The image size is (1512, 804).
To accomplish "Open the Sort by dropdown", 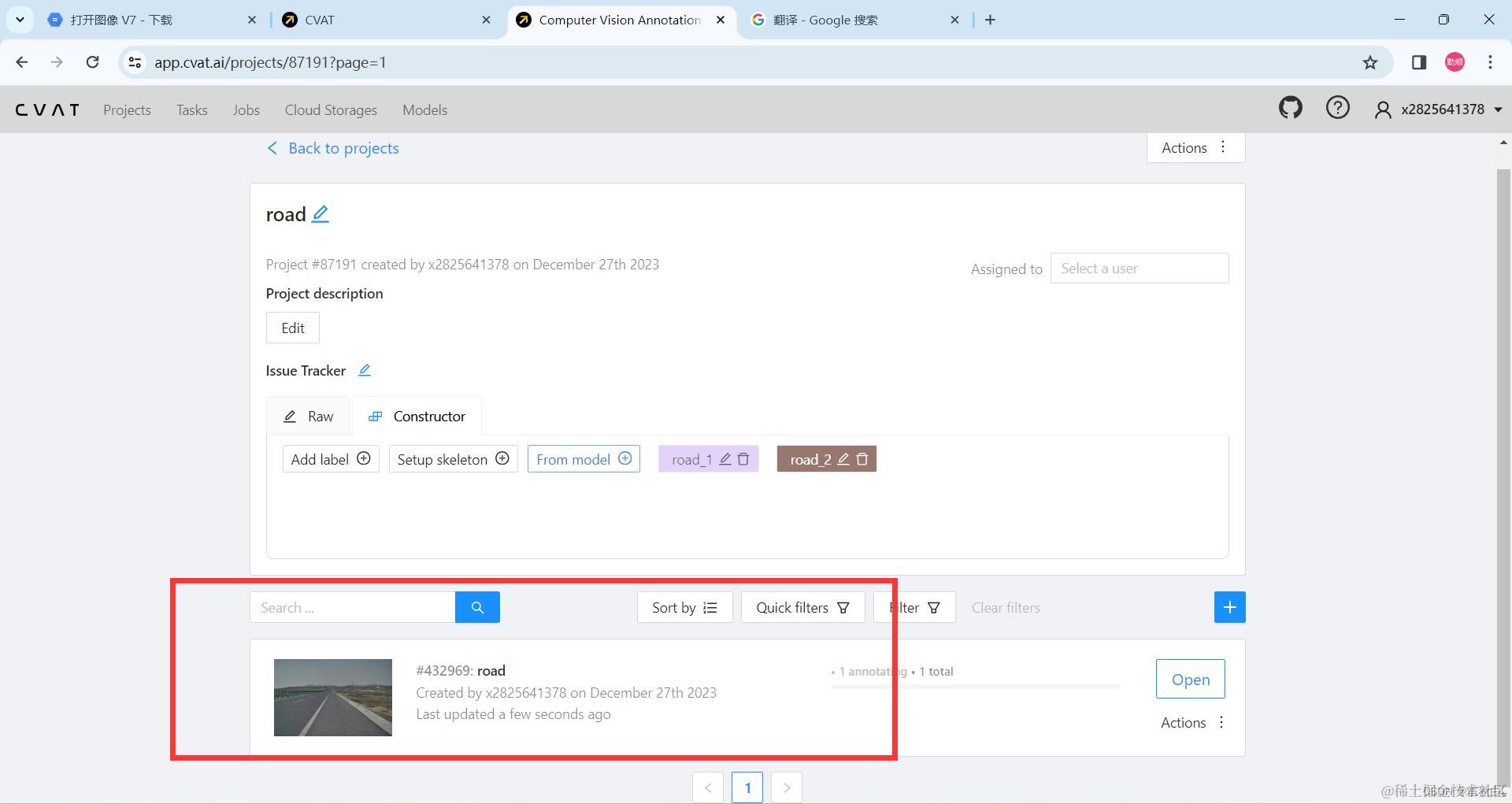I will point(684,607).
